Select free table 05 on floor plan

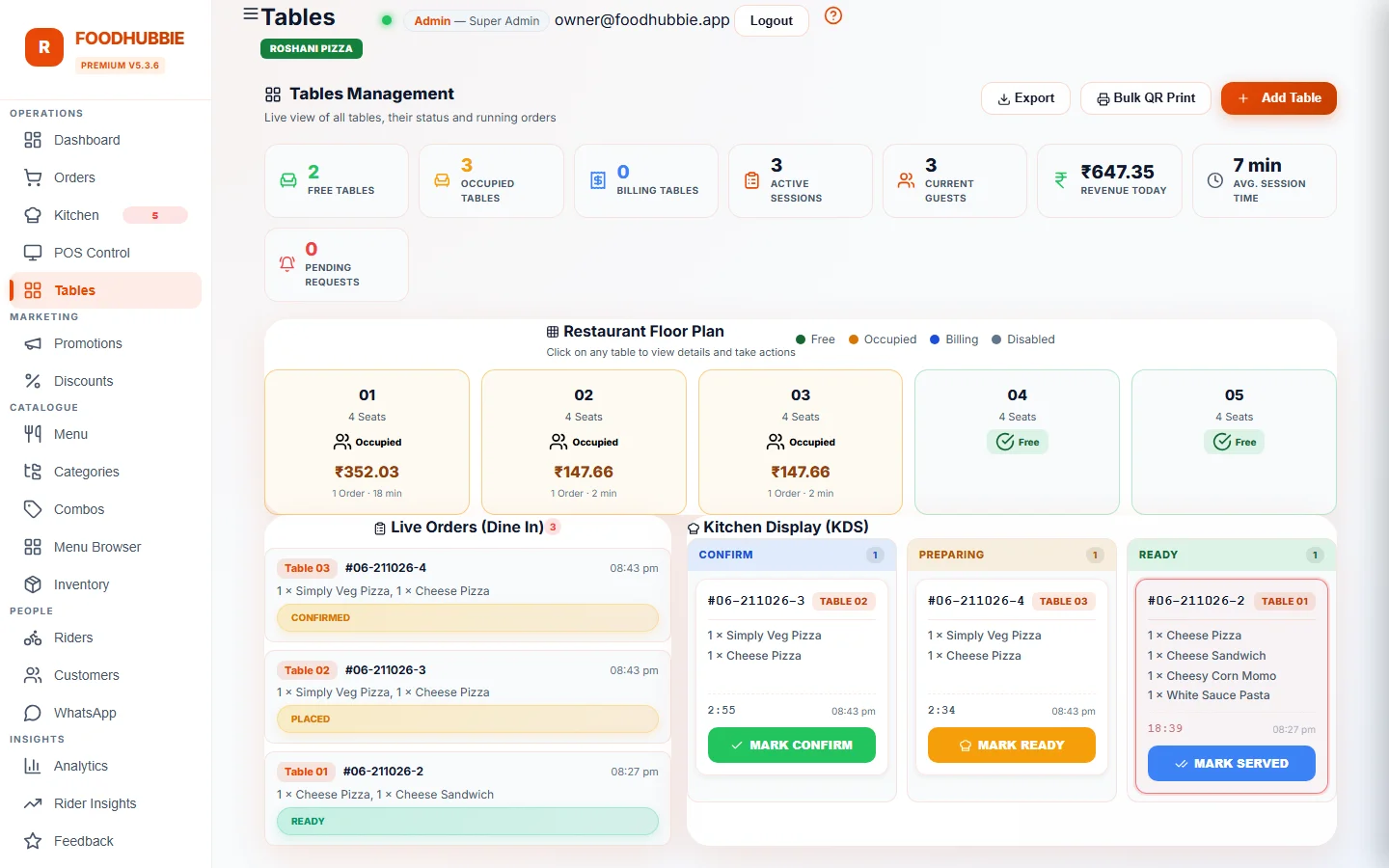[x=1234, y=442]
